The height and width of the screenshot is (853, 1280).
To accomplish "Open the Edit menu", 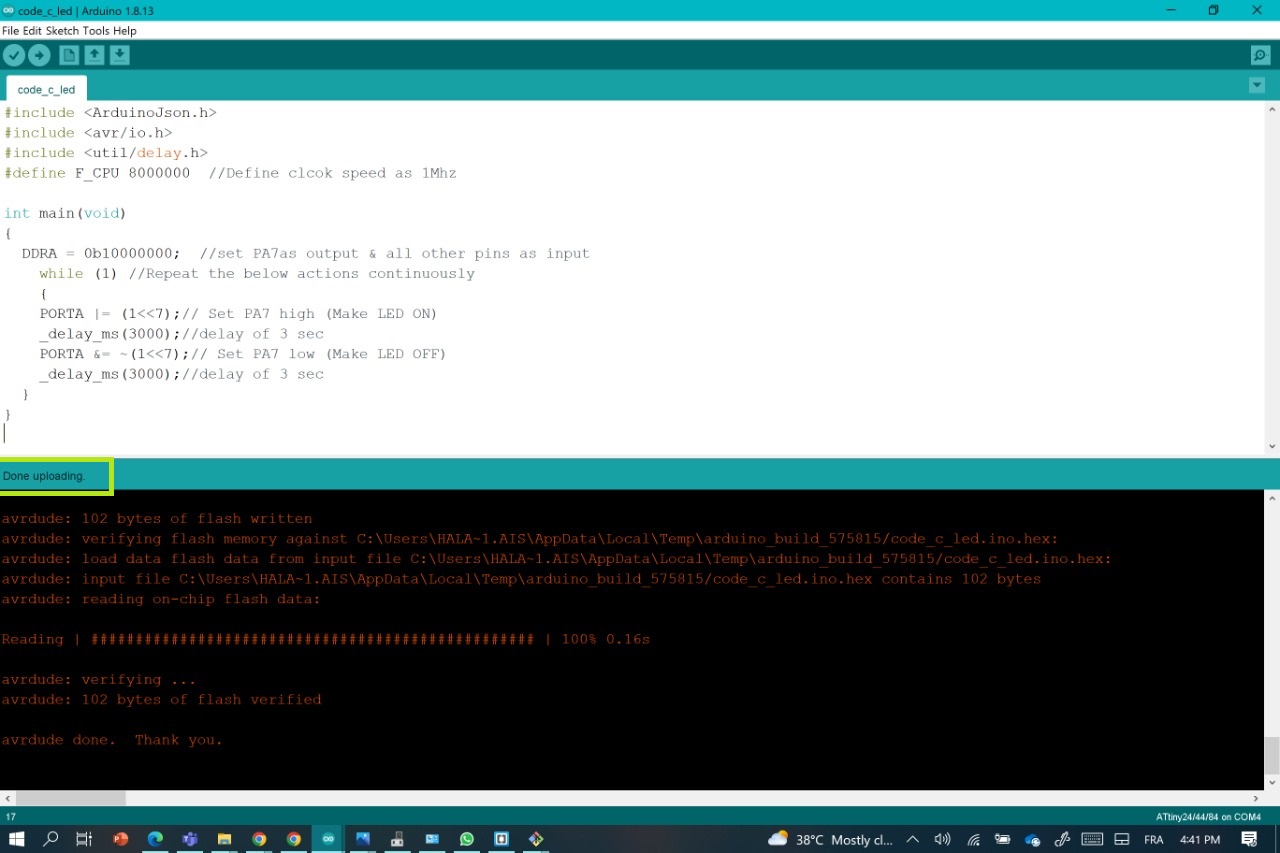I will tap(32, 31).
